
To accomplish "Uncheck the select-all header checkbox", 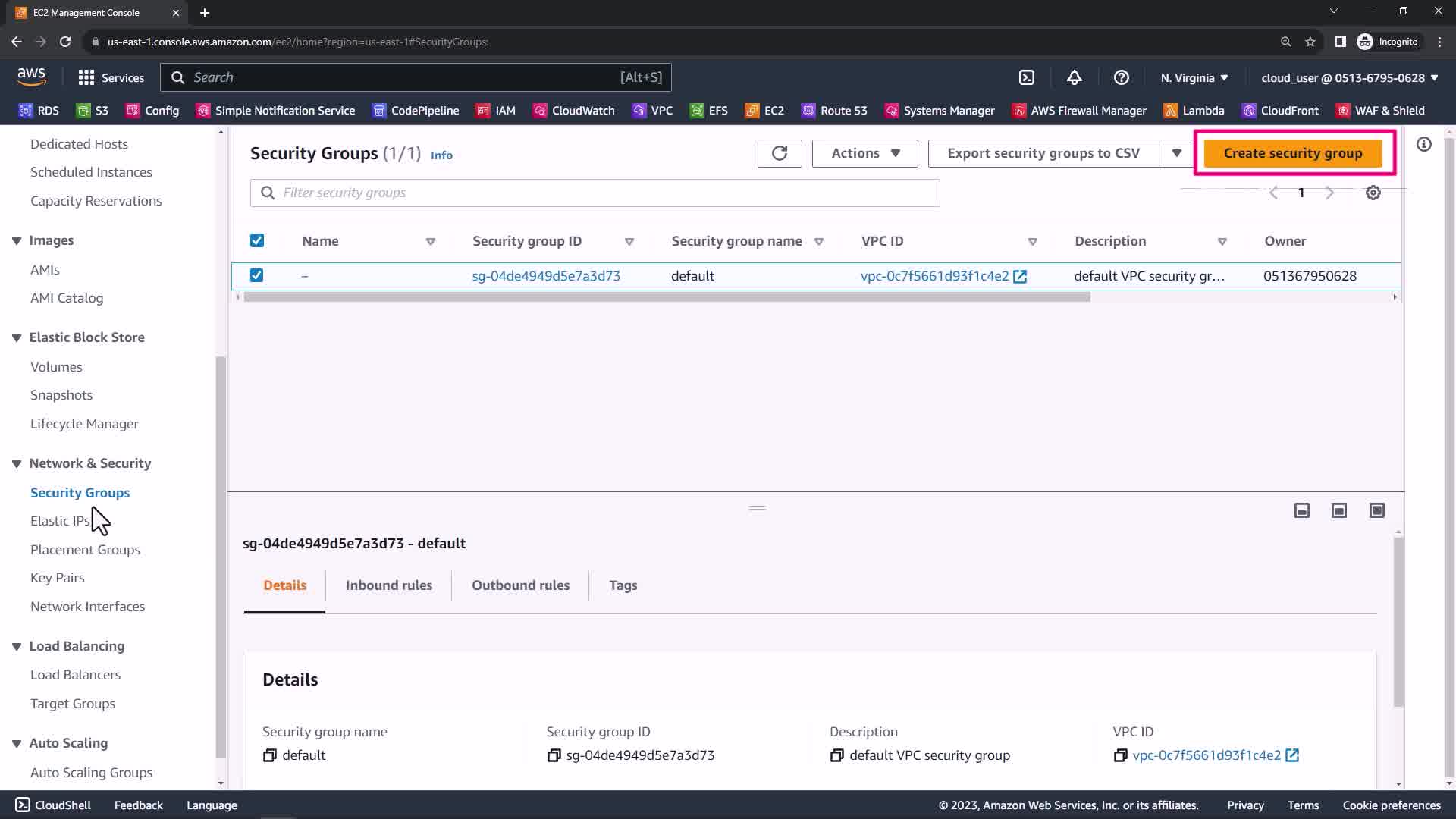I will pos(257,240).
